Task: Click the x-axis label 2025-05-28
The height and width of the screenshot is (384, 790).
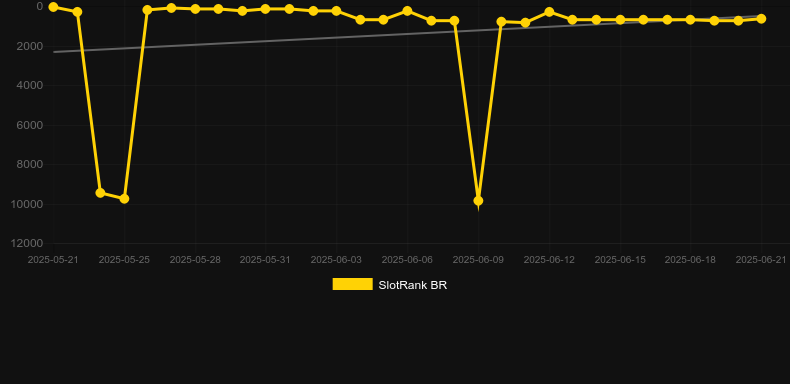Action: pyautogui.click(x=195, y=260)
